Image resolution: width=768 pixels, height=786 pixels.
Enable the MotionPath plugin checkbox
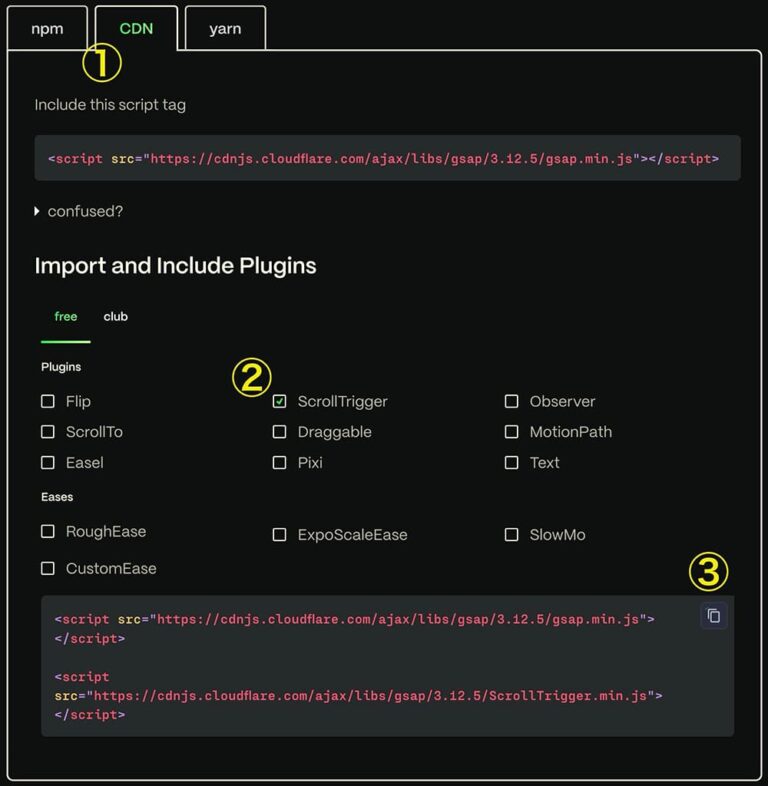point(512,432)
